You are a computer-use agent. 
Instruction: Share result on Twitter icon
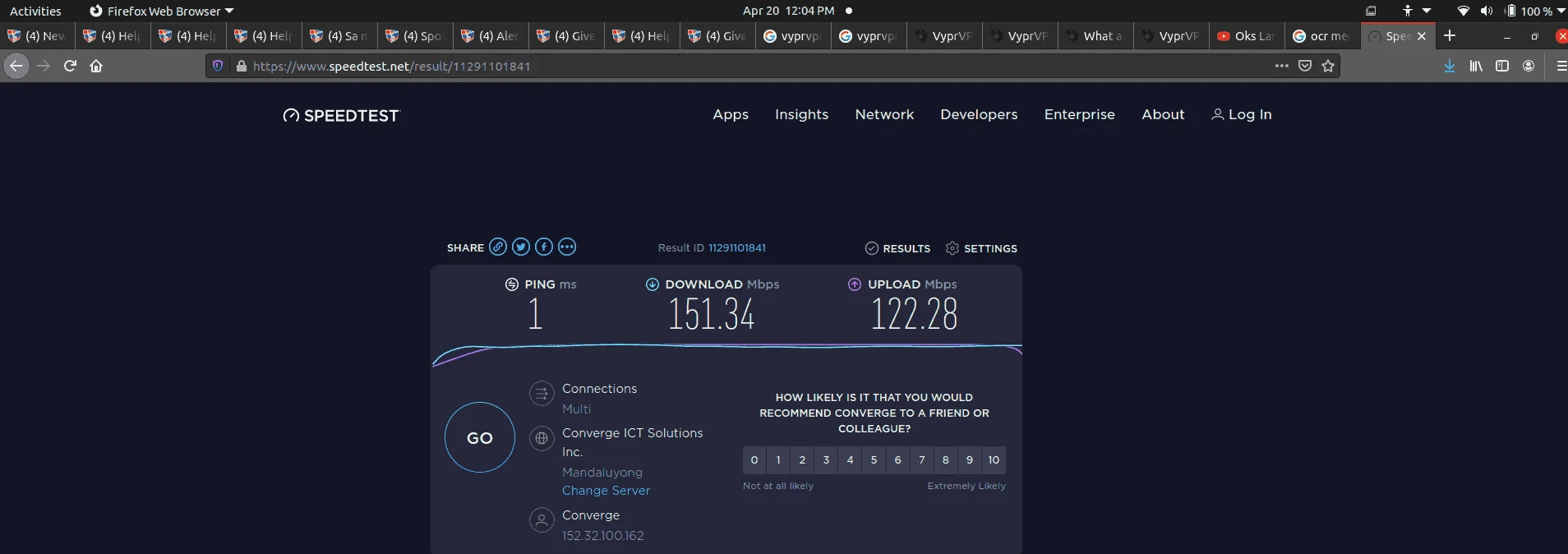pos(521,247)
